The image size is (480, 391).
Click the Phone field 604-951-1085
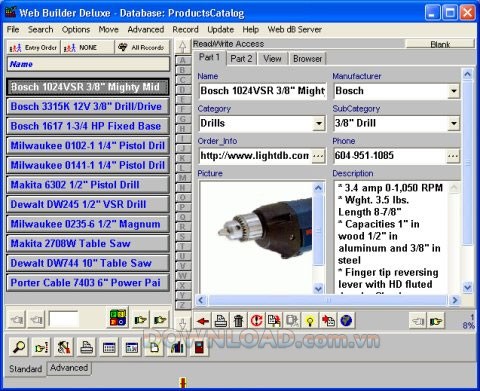coord(390,156)
